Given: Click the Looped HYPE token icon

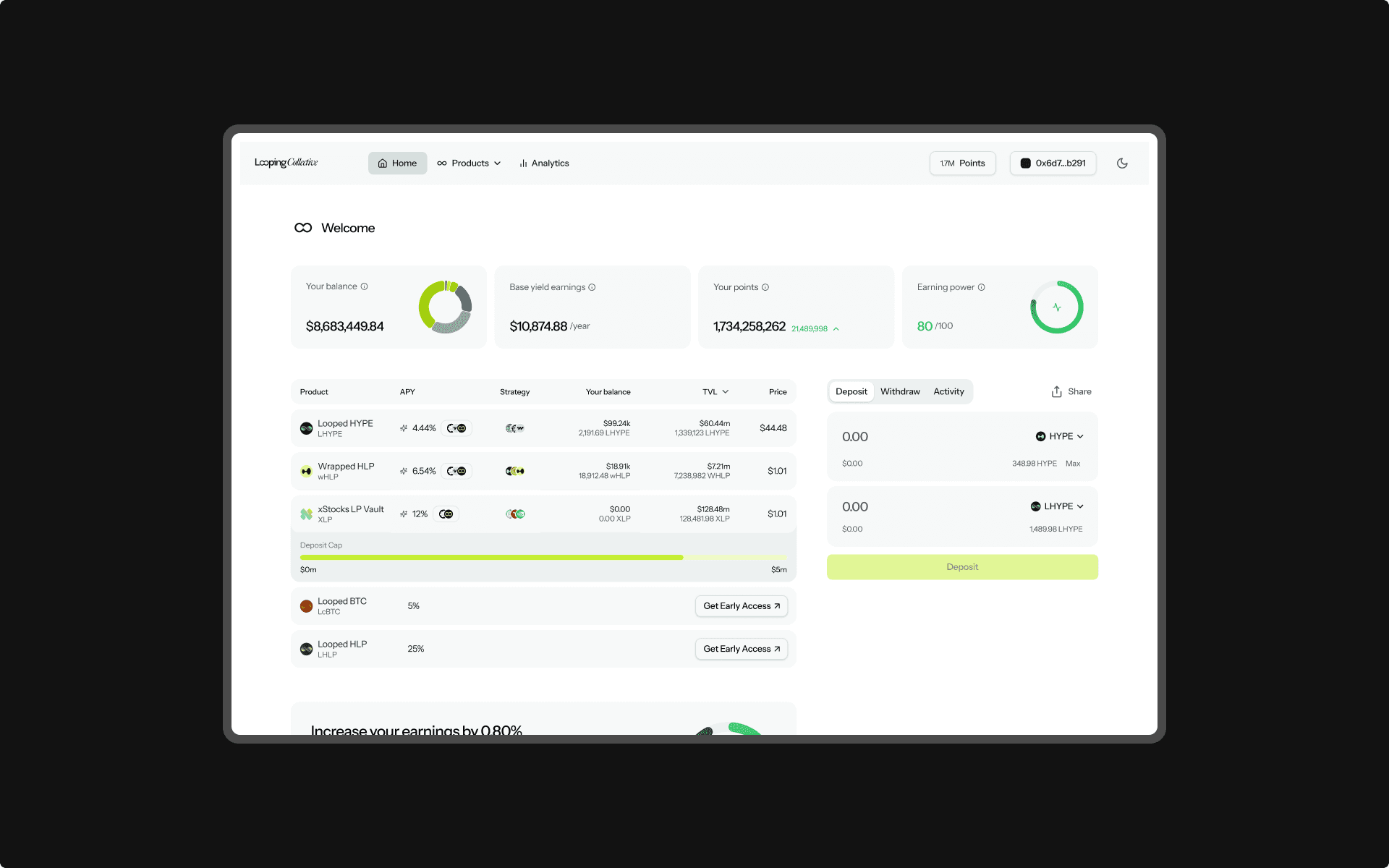Looking at the screenshot, I should point(306,428).
